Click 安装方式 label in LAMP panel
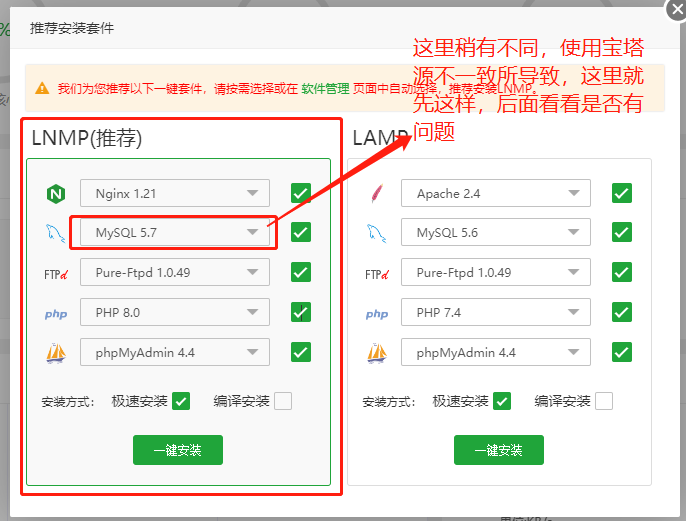 pos(388,402)
